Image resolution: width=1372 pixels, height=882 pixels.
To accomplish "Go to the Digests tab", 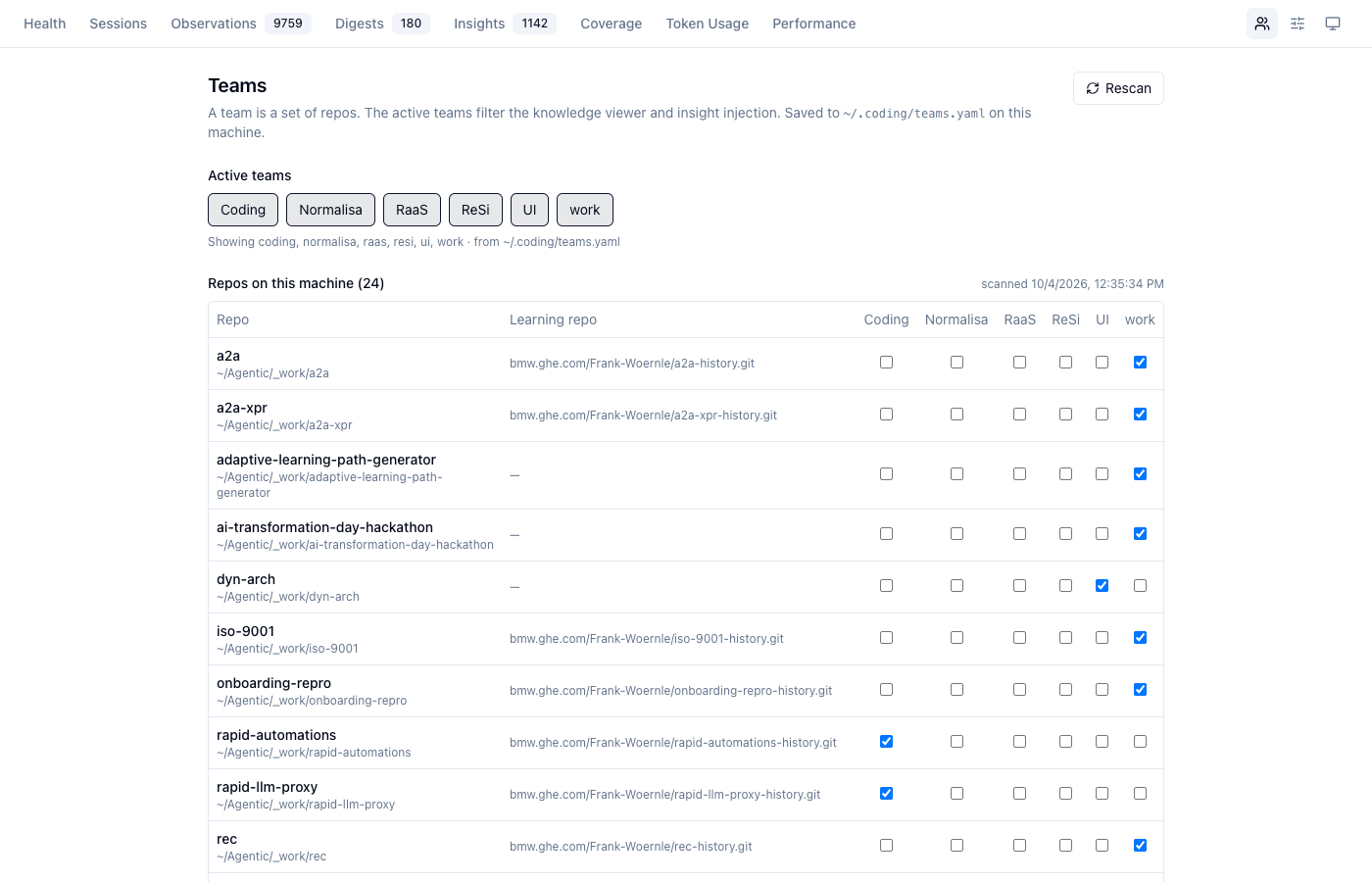I will (382, 24).
